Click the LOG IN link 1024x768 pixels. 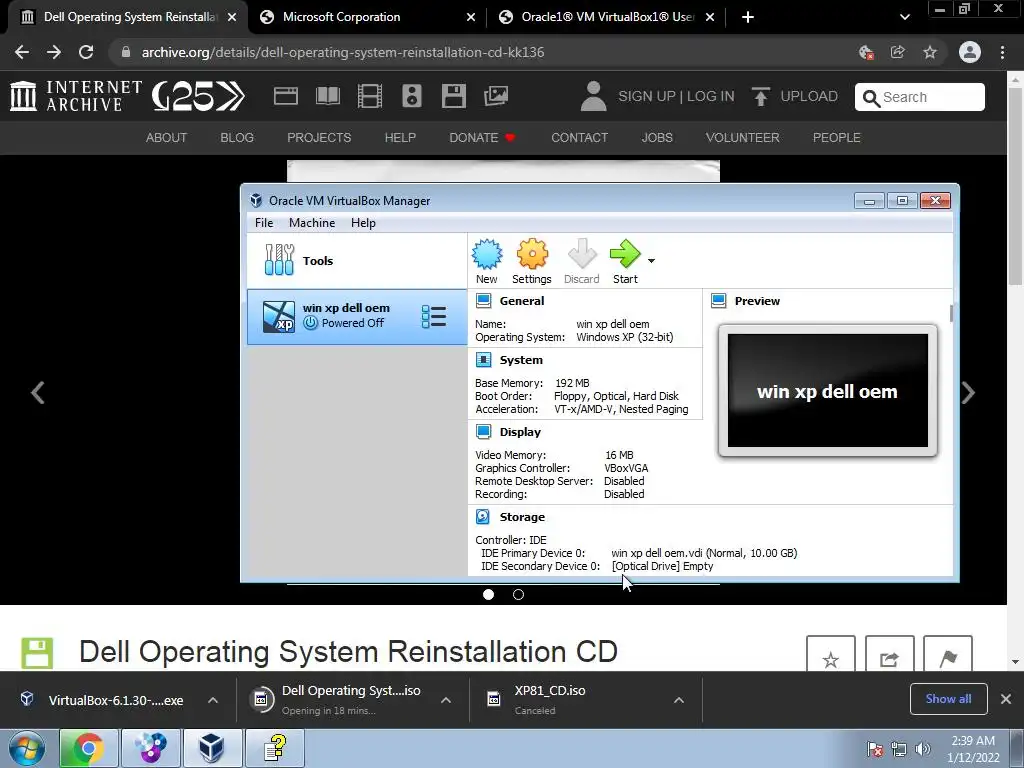[711, 97]
